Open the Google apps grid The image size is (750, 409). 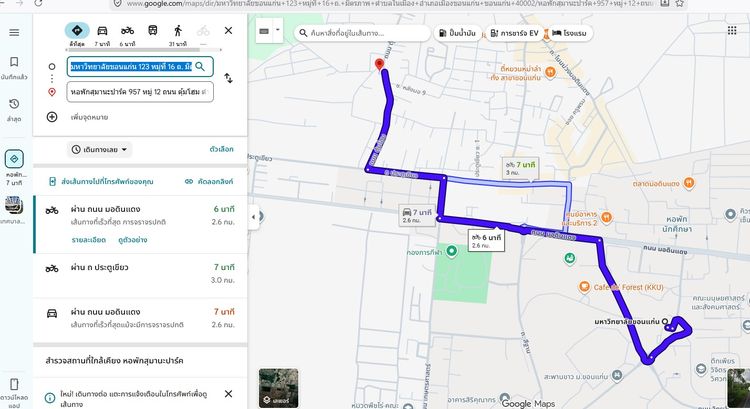pyautogui.click(x=732, y=31)
